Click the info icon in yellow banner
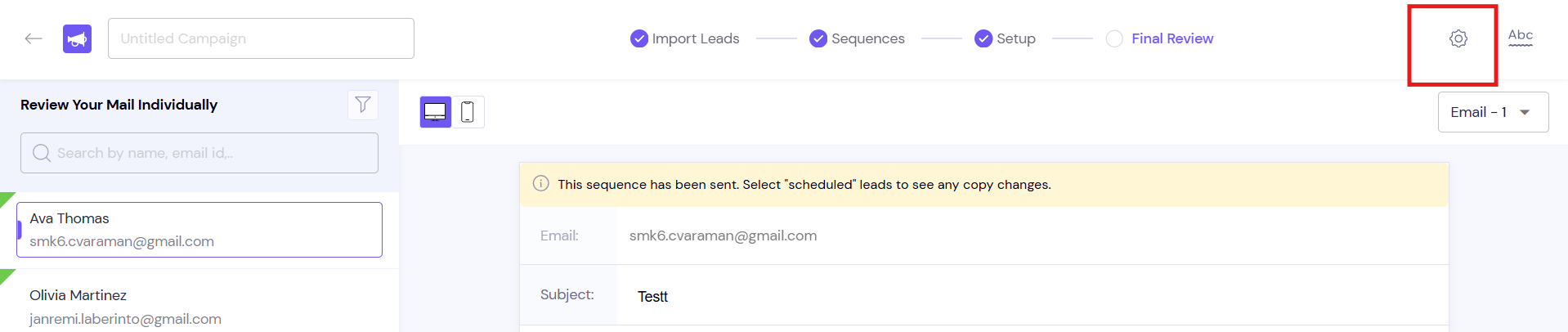Viewport: 1568px width, 332px height. point(540,183)
